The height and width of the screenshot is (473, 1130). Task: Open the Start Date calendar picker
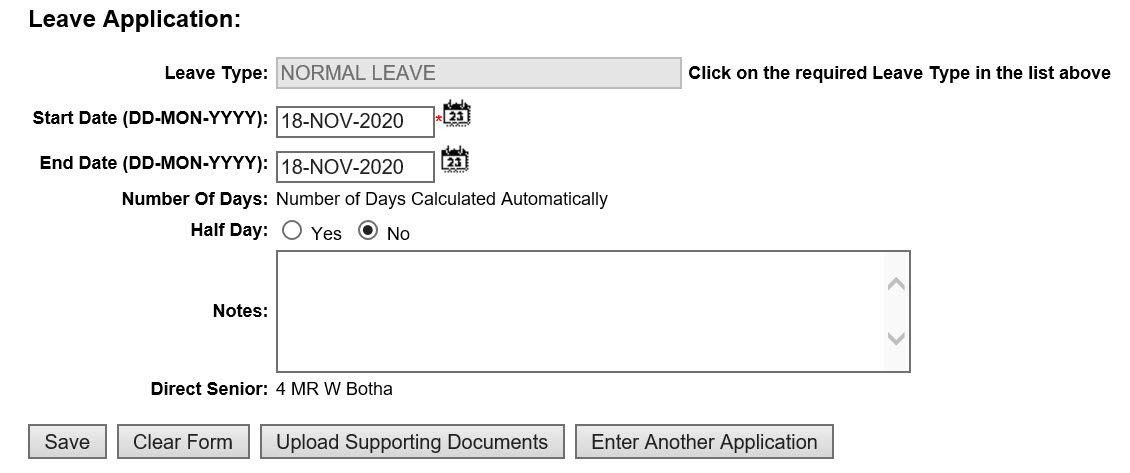click(x=456, y=115)
